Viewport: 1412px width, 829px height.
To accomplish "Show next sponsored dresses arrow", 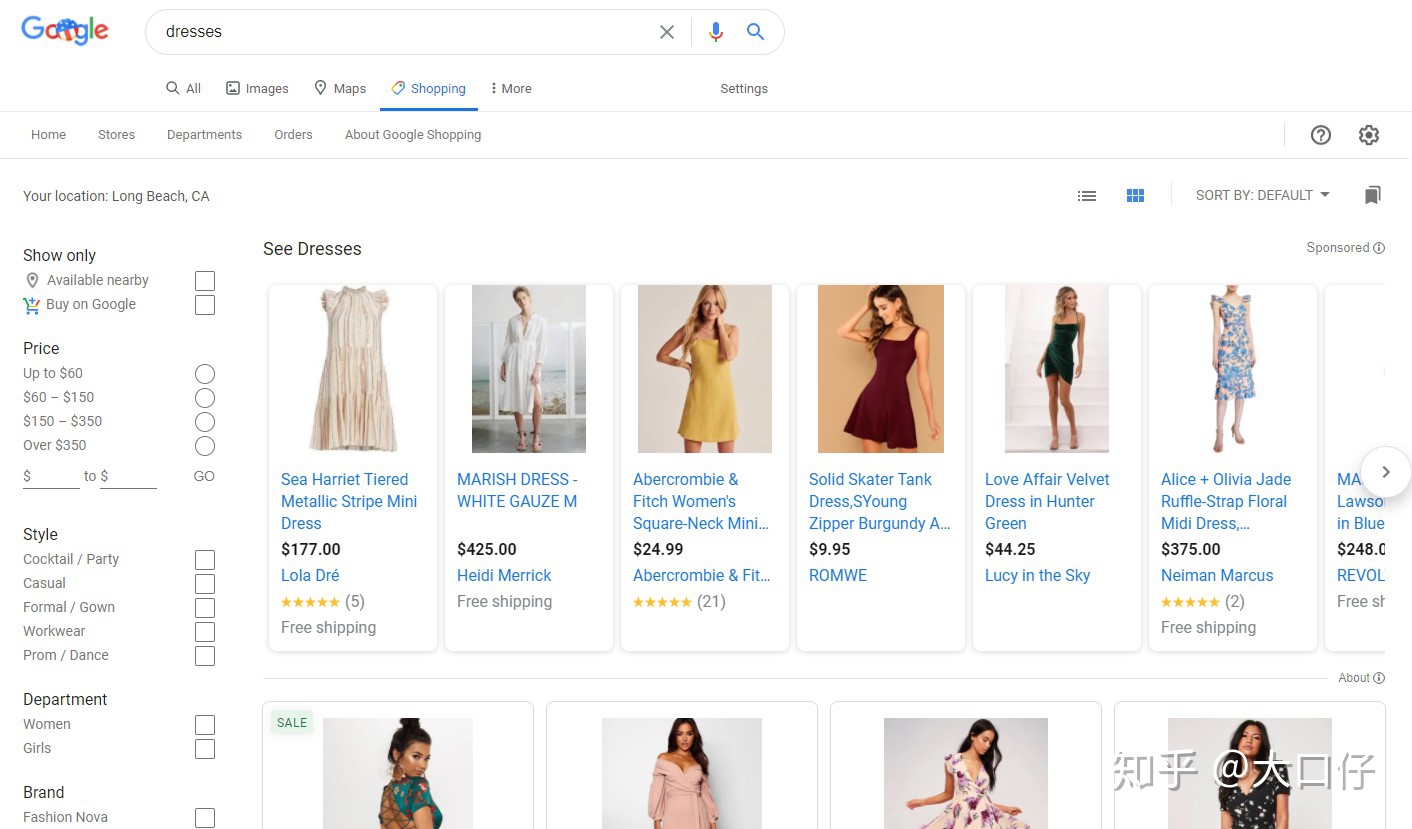I will [x=1385, y=472].
